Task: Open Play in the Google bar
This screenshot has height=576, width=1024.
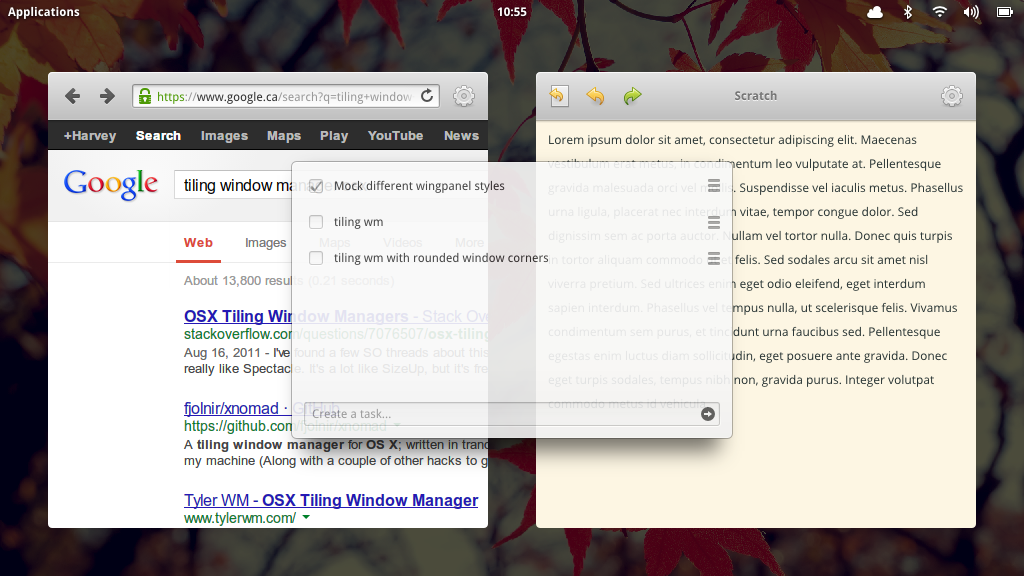Action: click(x=334, y=136)
